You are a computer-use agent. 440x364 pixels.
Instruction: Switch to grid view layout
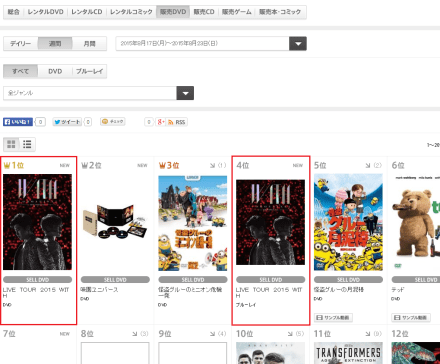coord(11,144)
